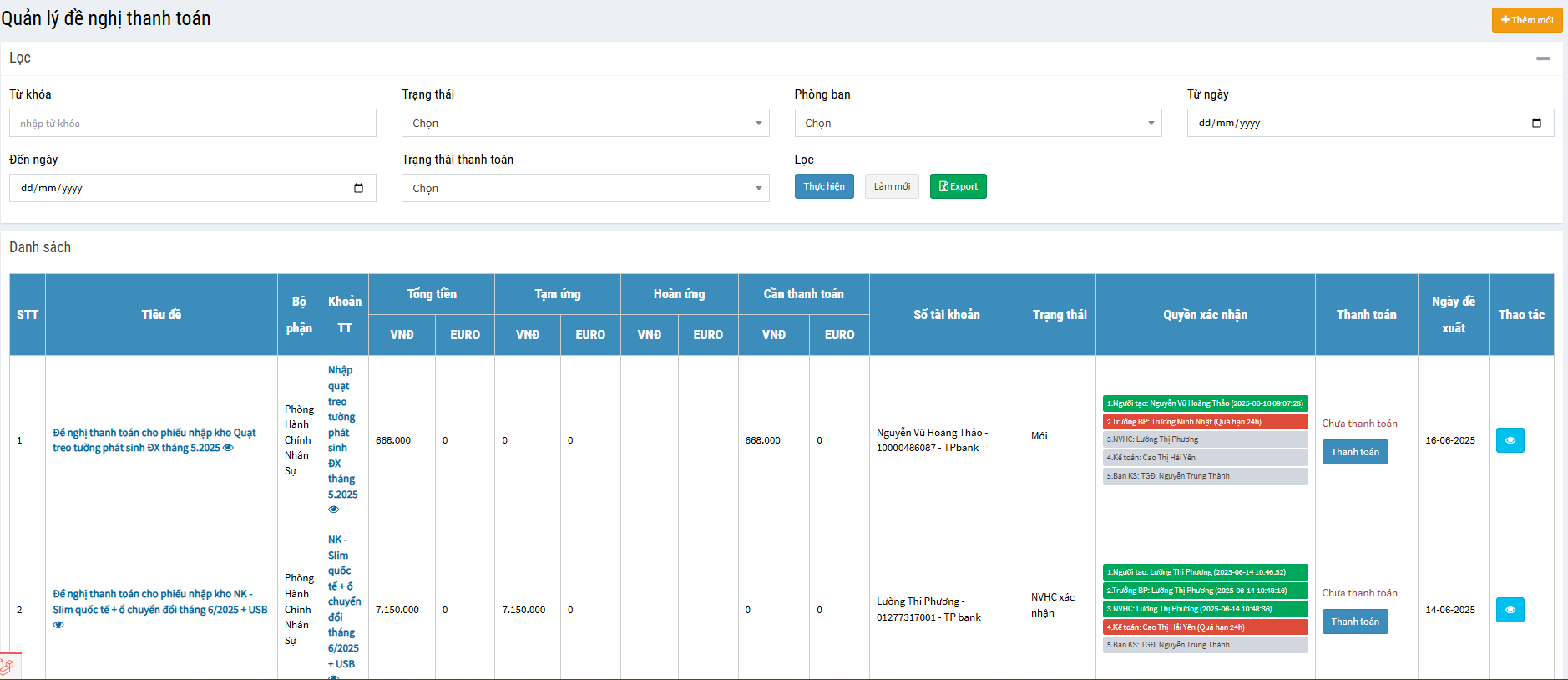Click the Tiêu đề column header

point(161,315)
